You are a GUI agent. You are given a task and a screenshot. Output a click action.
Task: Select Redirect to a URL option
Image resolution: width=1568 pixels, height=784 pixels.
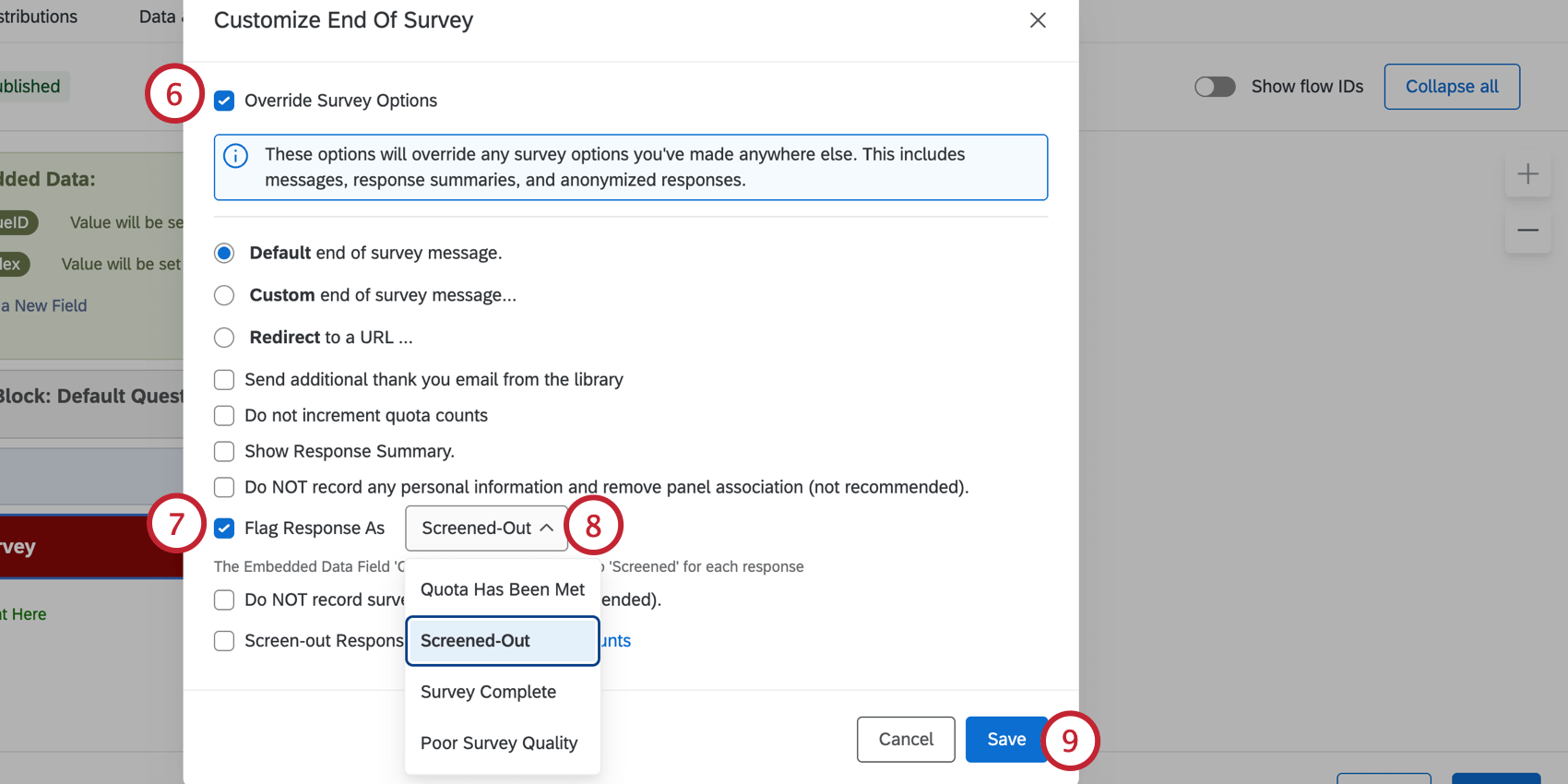click(224, 338)
